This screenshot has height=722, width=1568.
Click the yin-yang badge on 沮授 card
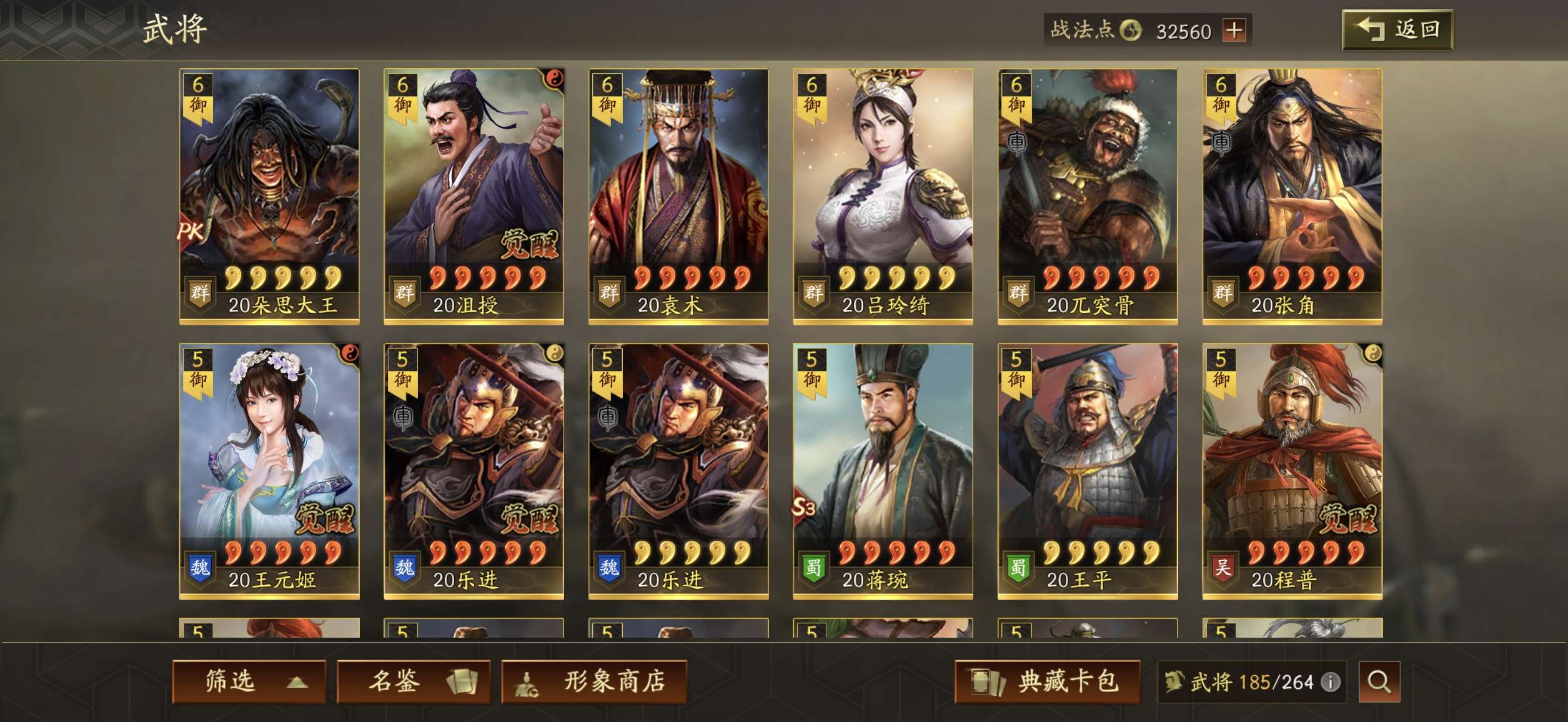(x=553, y=79)
